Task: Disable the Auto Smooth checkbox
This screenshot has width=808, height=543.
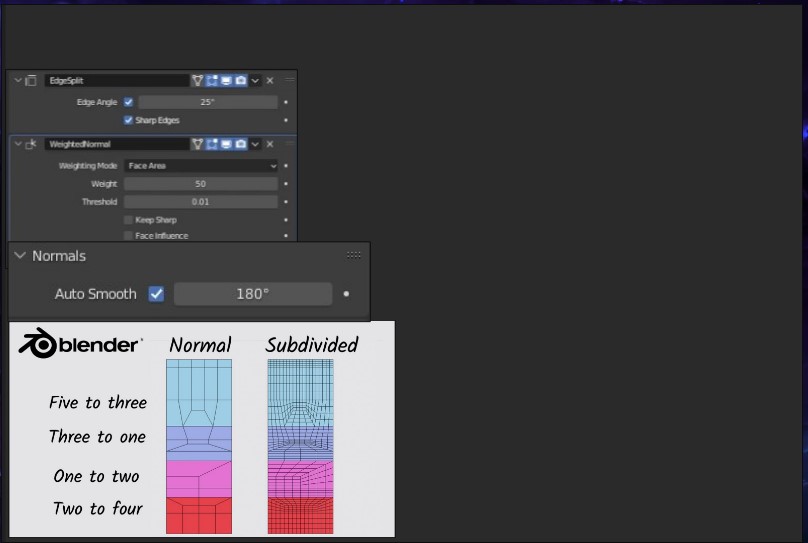Action: click(x=156, y=294)
